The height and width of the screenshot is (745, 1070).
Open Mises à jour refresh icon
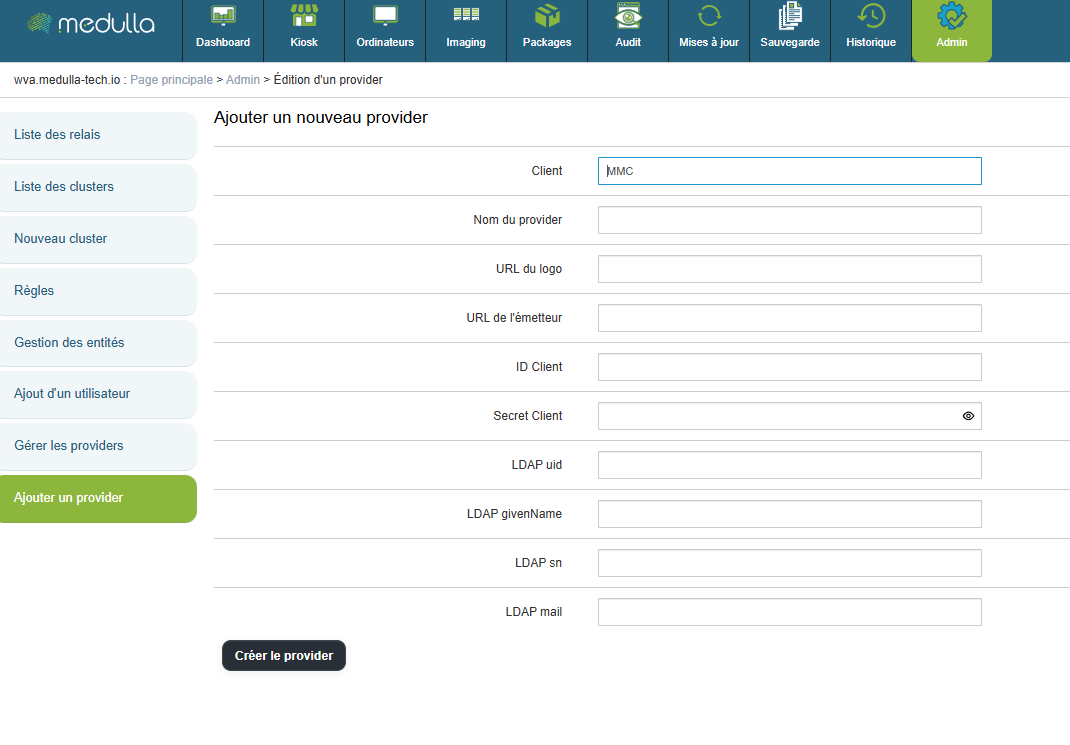tap(709, 17)
